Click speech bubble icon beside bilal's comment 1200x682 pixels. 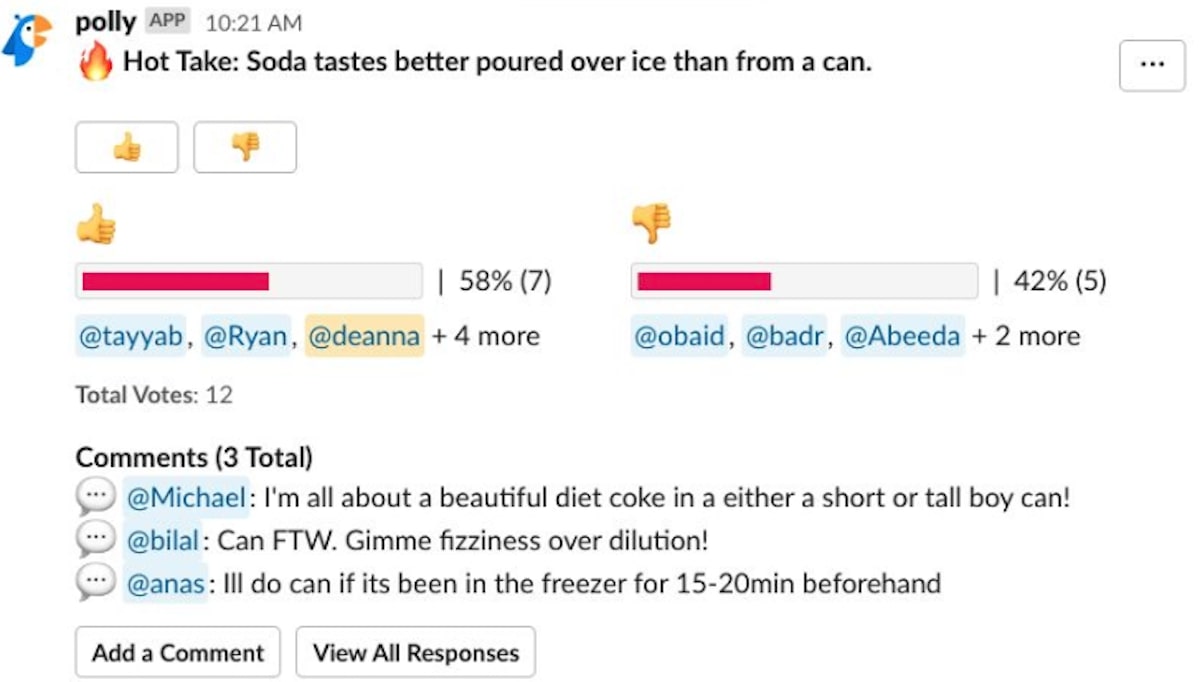tap(94, 540)
